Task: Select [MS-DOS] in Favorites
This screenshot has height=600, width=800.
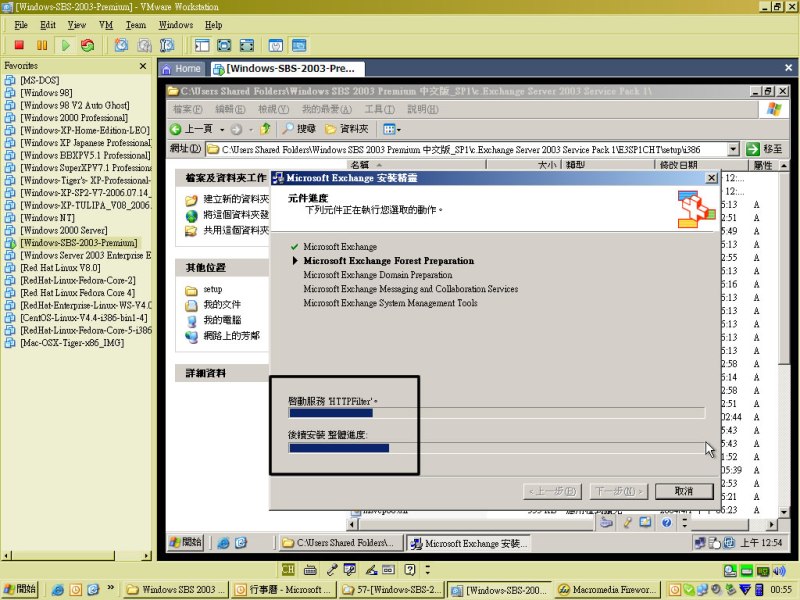Action: tap(40, 80)
